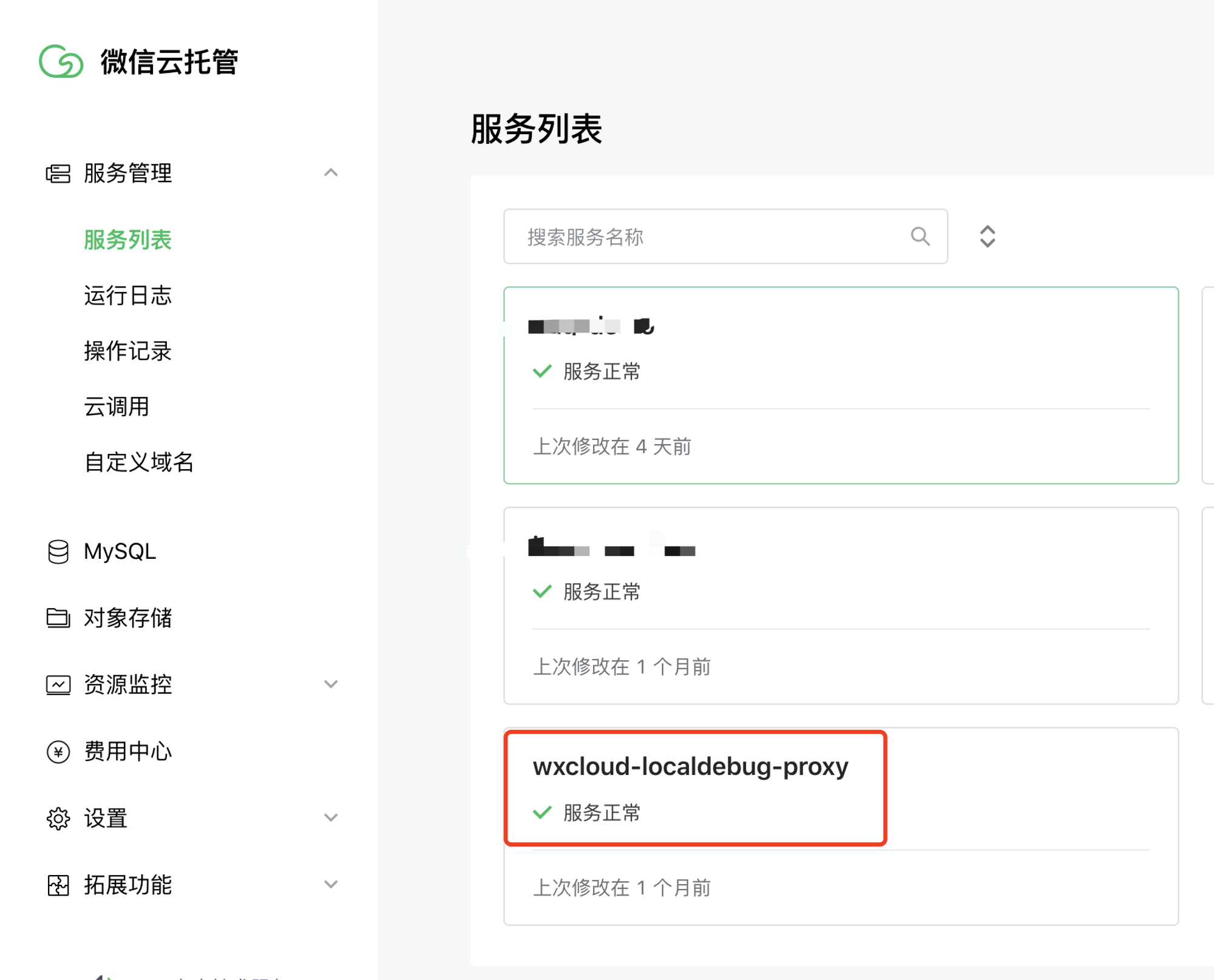The height and width of the screenshot is (980, 1214).
Task: Open 自定义域名 in the sidebar
Action: coord(138,462)
